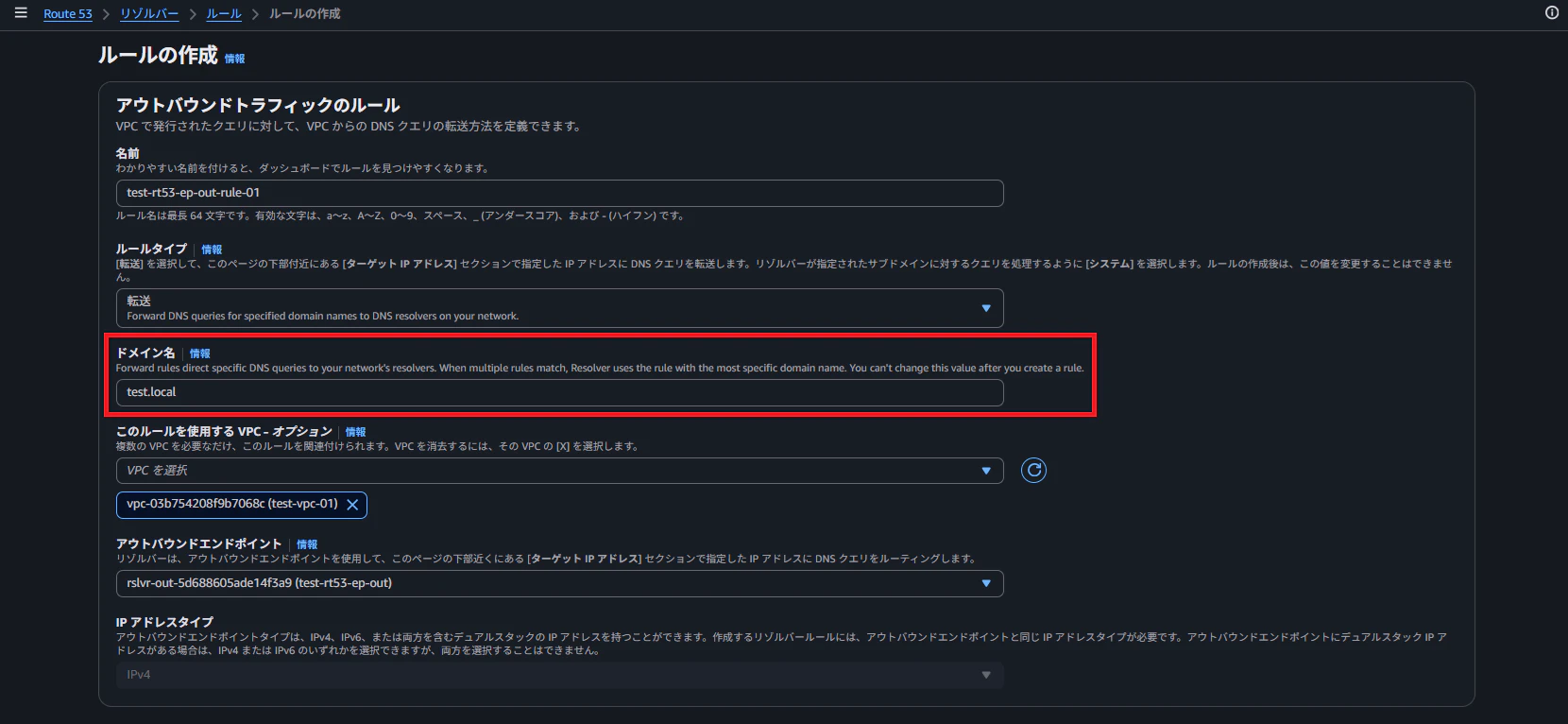
Task: Open the ルール breadcrumb link
Action: click(224, 14)
